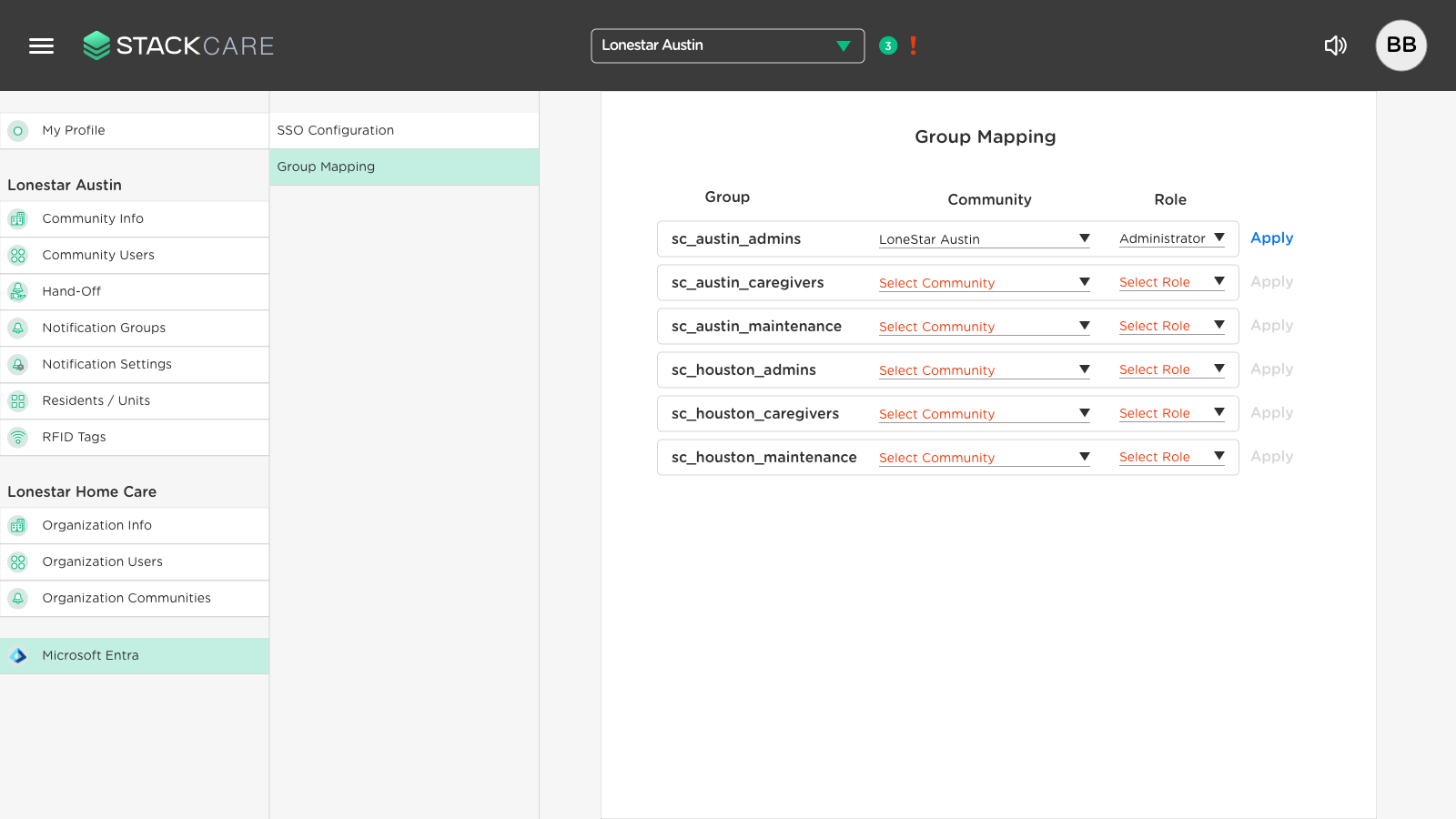Open the Lonestar Austin community selector
This screenshot has height=819, width=1456.
point(727,45)
